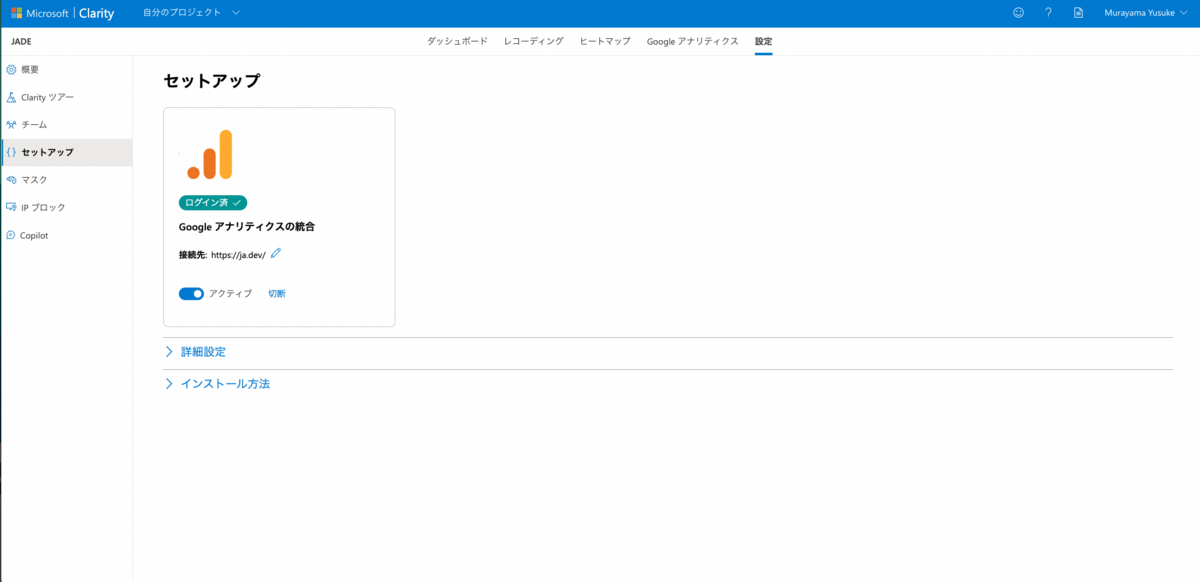Open the 自分のプロジェクト project dropdown
This screenshot has width=1200, height=582.
[x=192, y=13]
